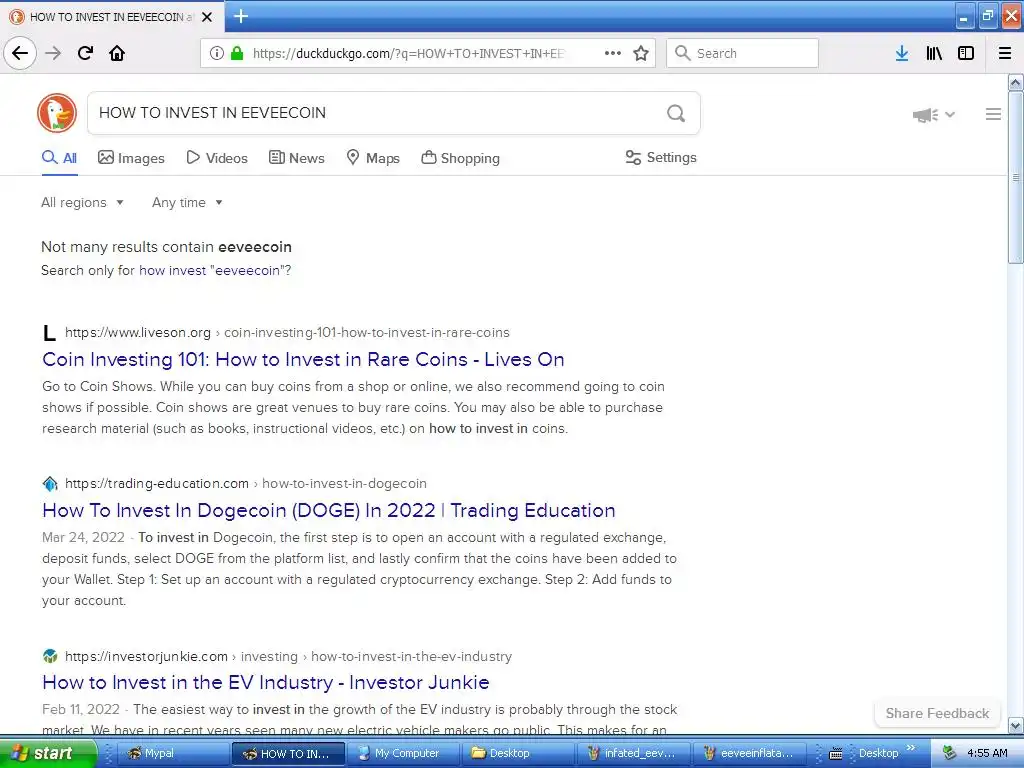Open a new tab with plus icon

pos(241,16)
